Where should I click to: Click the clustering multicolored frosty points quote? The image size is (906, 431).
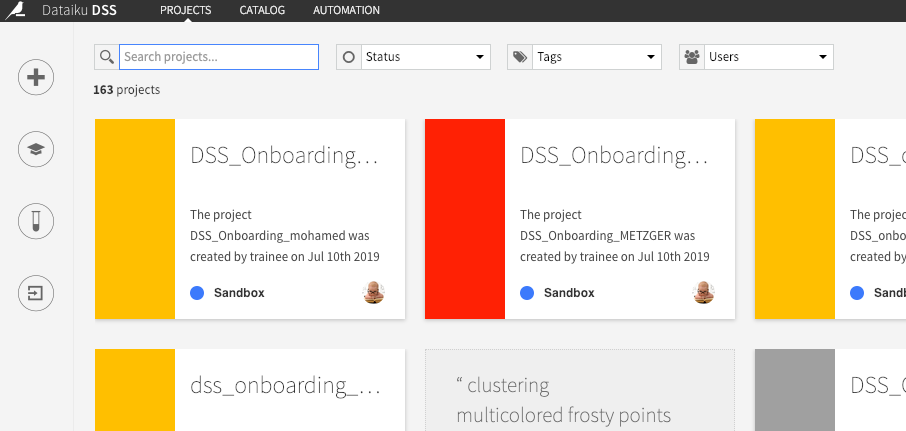(564, 400)
